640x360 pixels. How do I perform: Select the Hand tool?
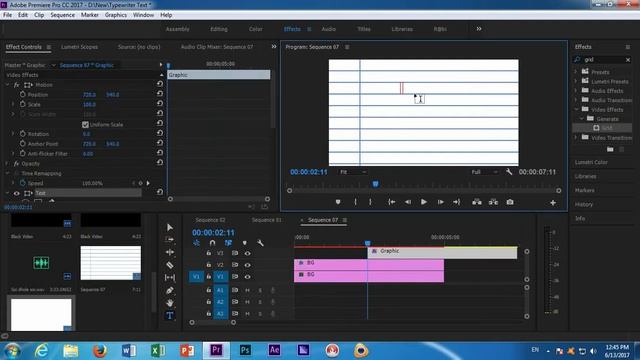[170, 303]
